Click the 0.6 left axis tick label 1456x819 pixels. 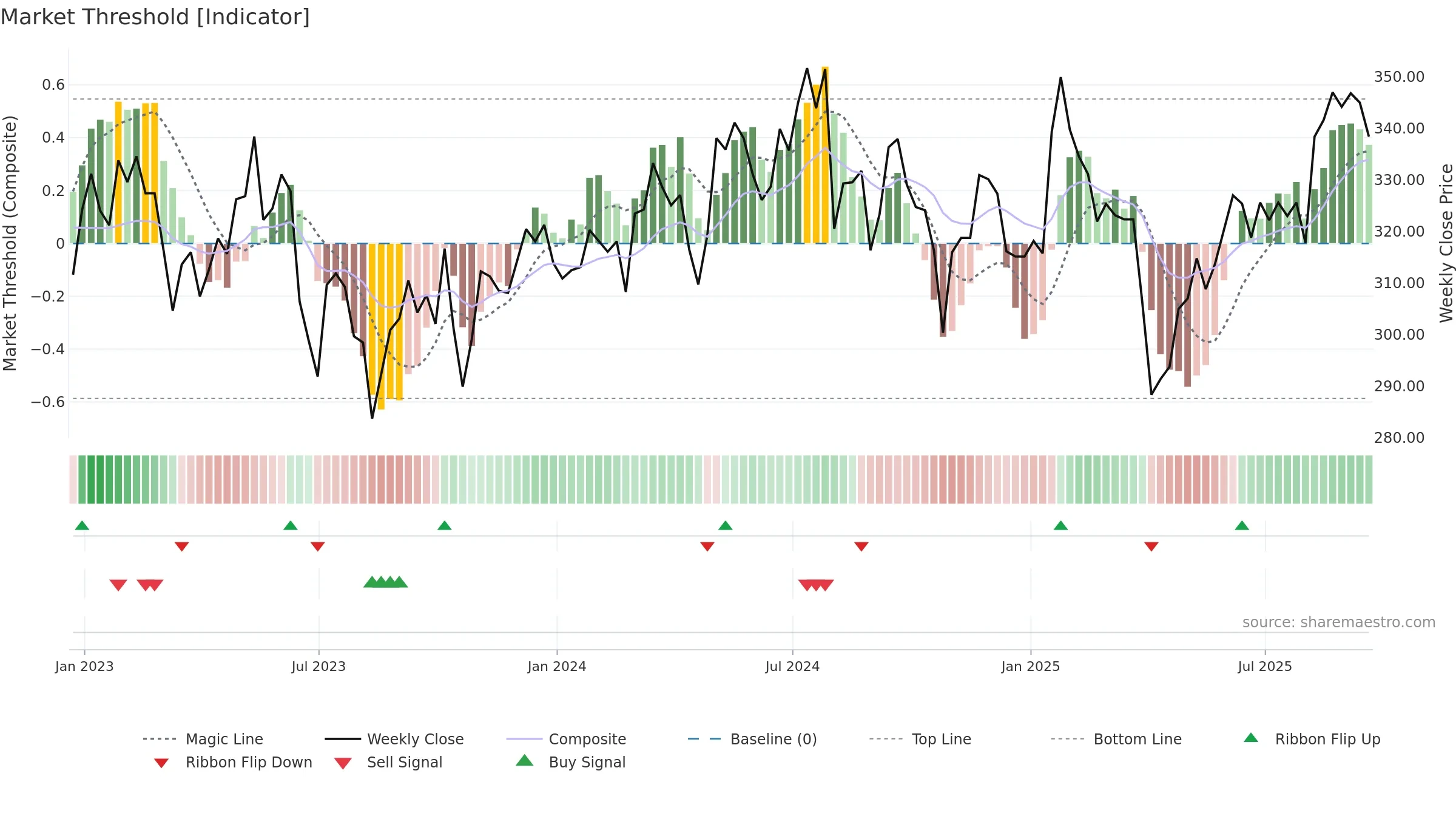[53, 85]
